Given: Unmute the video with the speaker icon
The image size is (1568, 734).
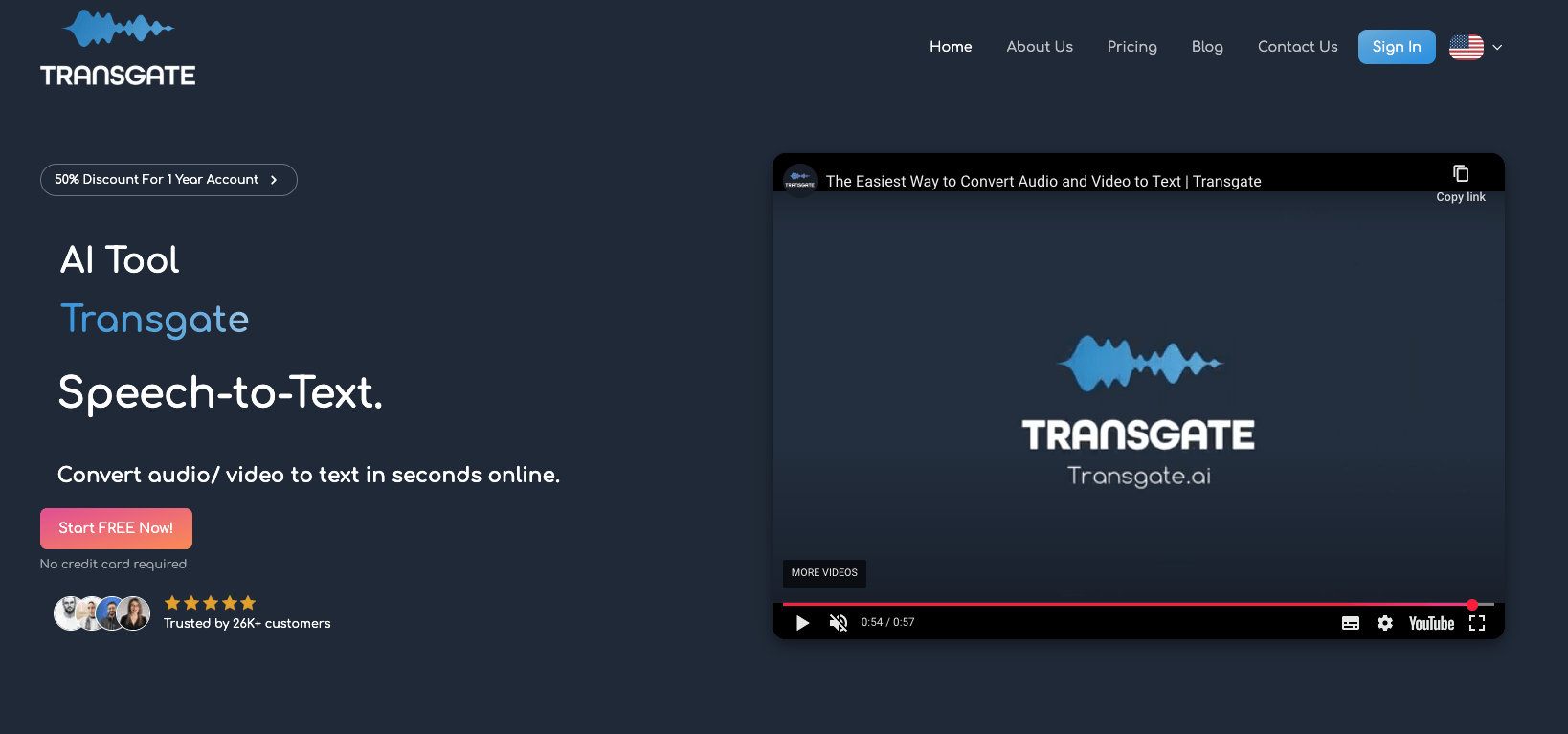Looking at the screenshot, I should pos(839,623).
